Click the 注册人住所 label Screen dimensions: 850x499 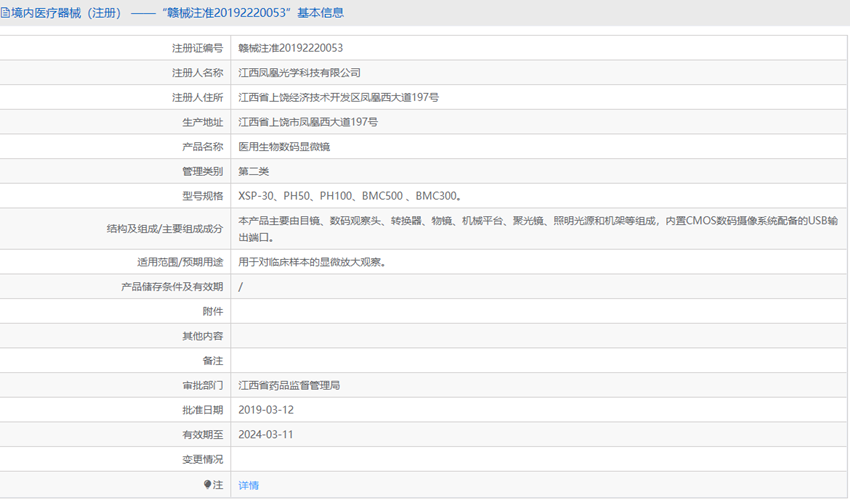197,98
